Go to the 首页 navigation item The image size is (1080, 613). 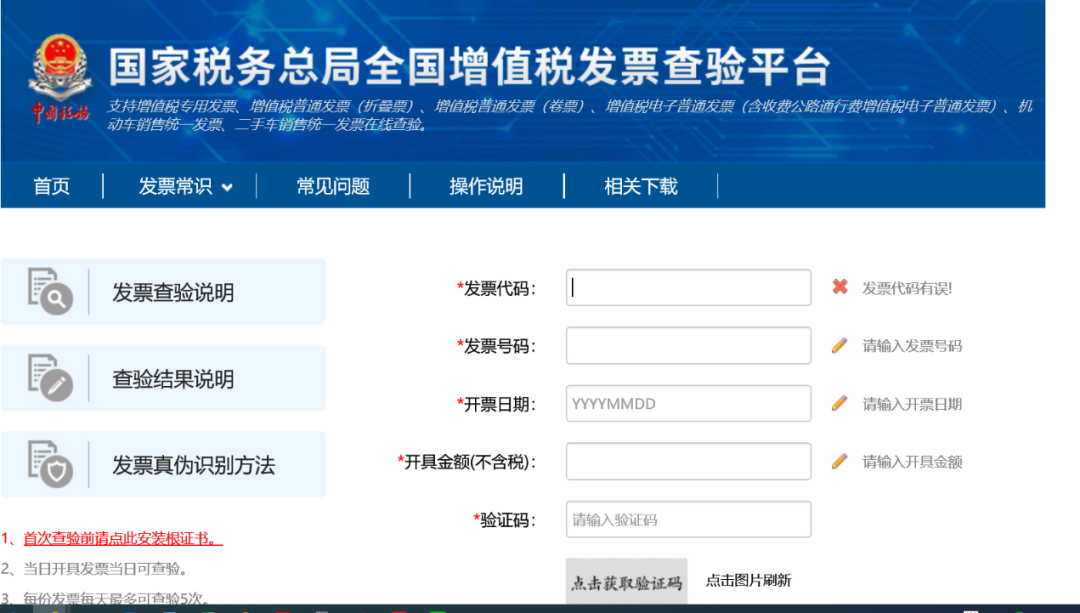52,186
